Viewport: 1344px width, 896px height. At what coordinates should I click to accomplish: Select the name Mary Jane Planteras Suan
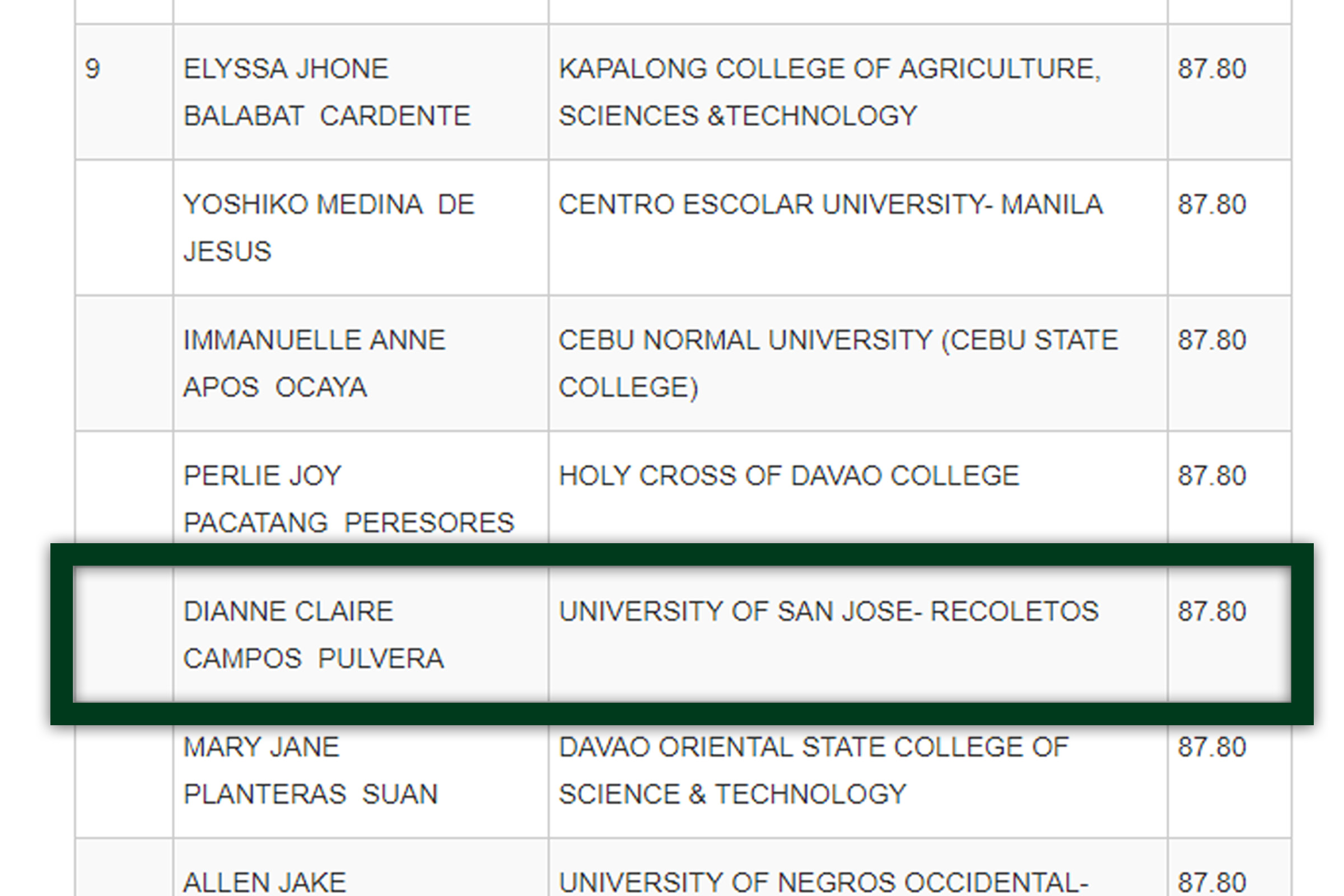(x=310, y=771)
